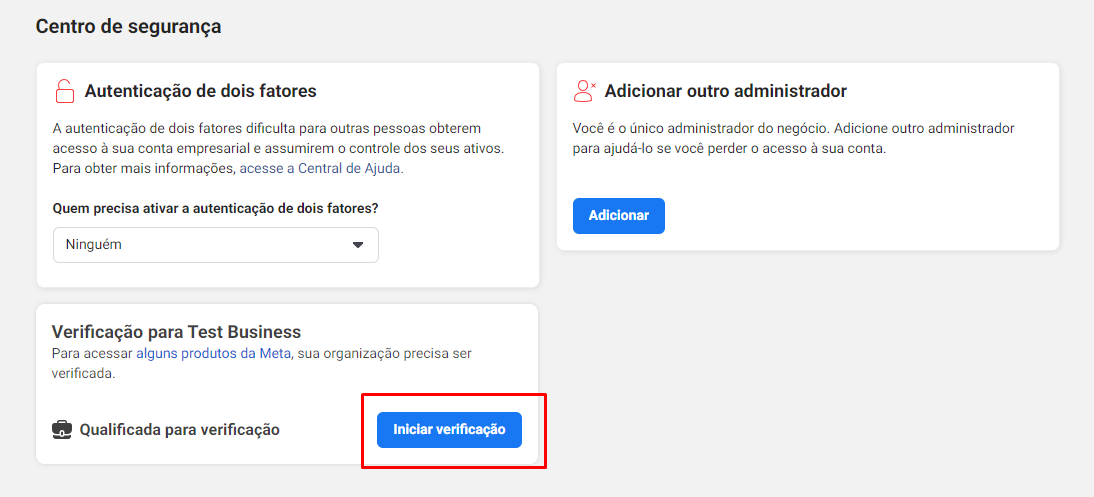The image size is (1094, 497).
Task: Click the briefcase icon beside Qualificada
Action: (62, 429)
